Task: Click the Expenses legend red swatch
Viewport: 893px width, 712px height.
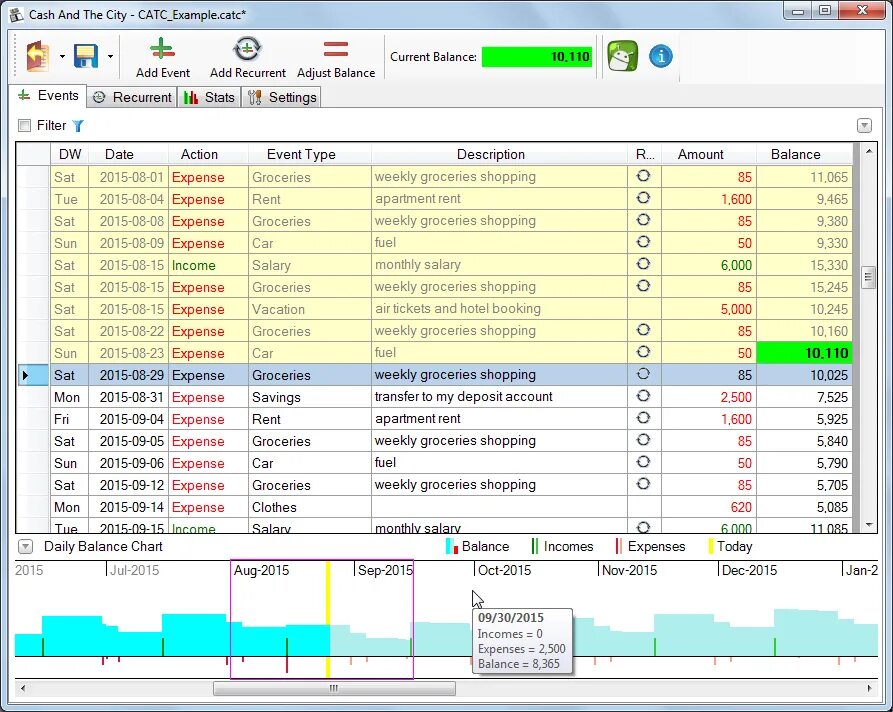Action: (618, 547)
